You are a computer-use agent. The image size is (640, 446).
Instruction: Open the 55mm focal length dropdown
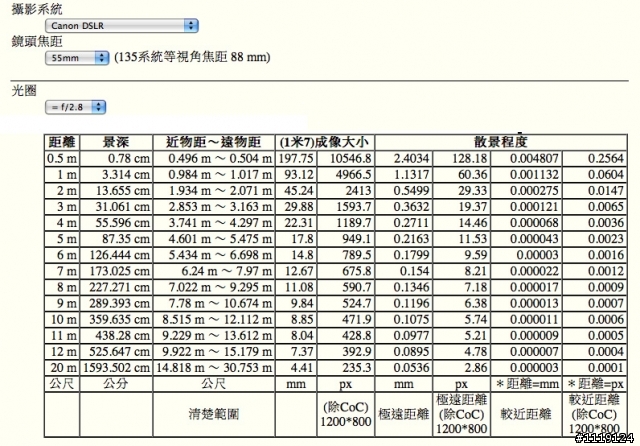[x=77, y=58]
